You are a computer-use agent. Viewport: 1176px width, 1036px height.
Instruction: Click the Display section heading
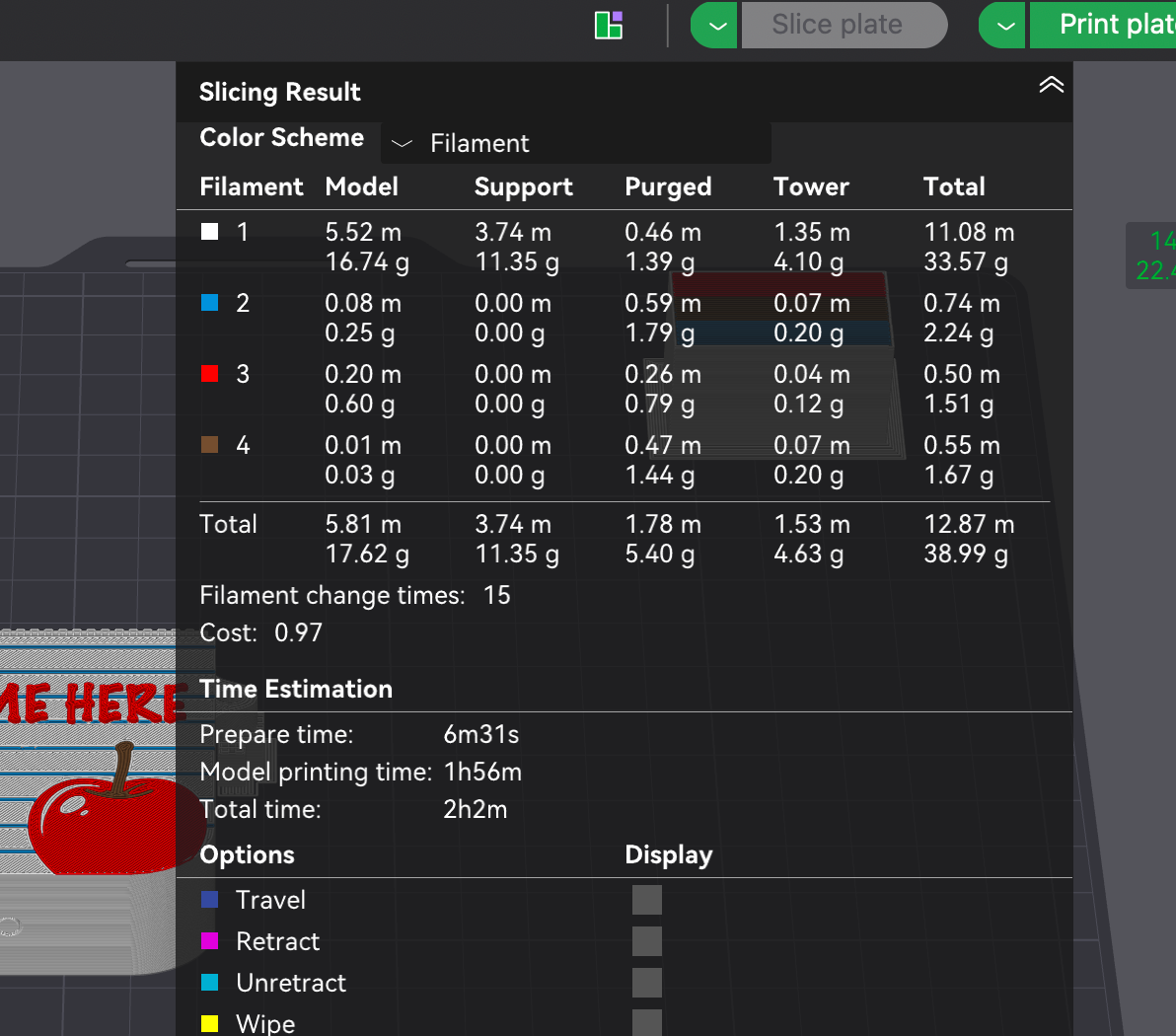(x=668, y=854)
